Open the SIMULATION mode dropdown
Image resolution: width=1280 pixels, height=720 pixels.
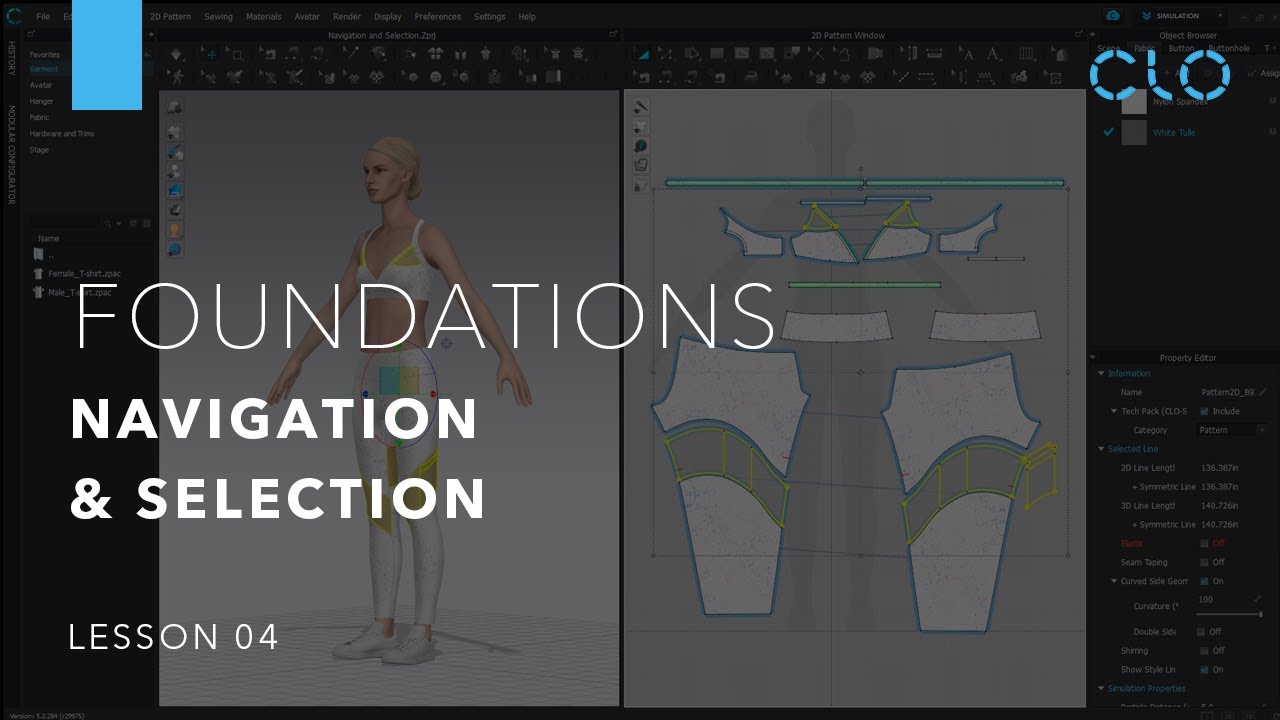(x=1182, y=16)
